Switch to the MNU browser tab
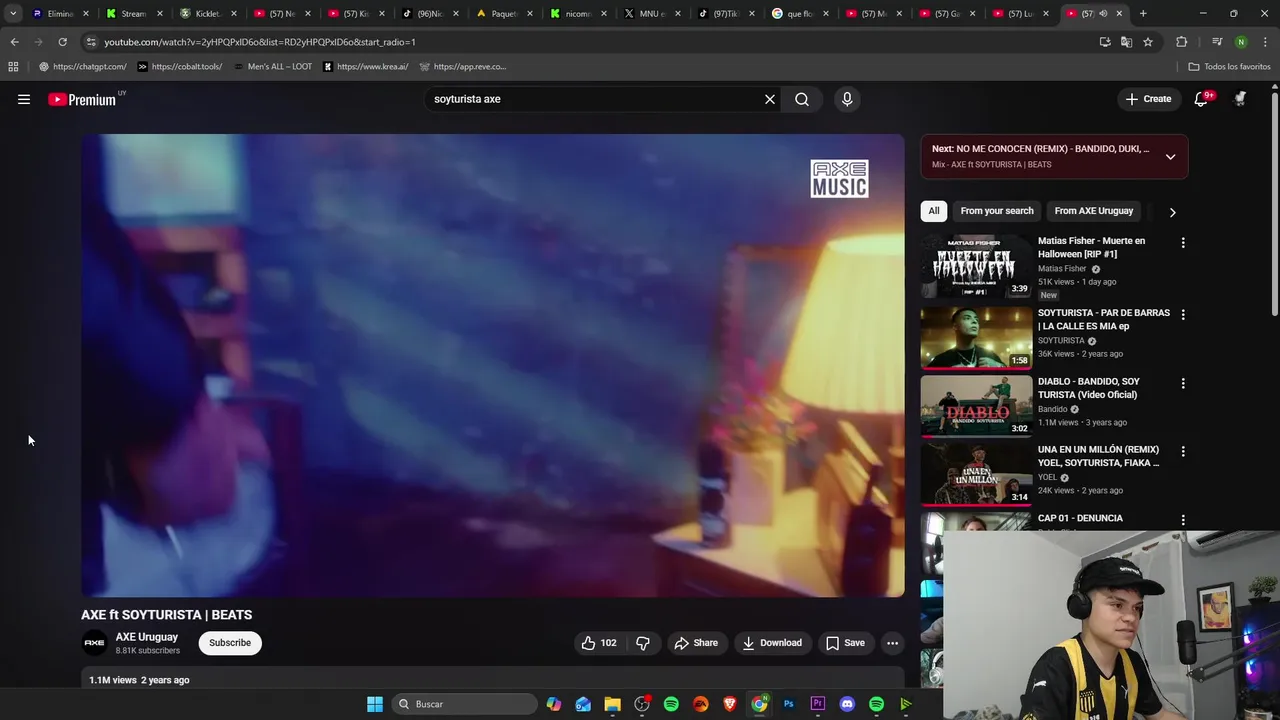The height and width of the screenshot is (720, 1280). click(651, 14)
